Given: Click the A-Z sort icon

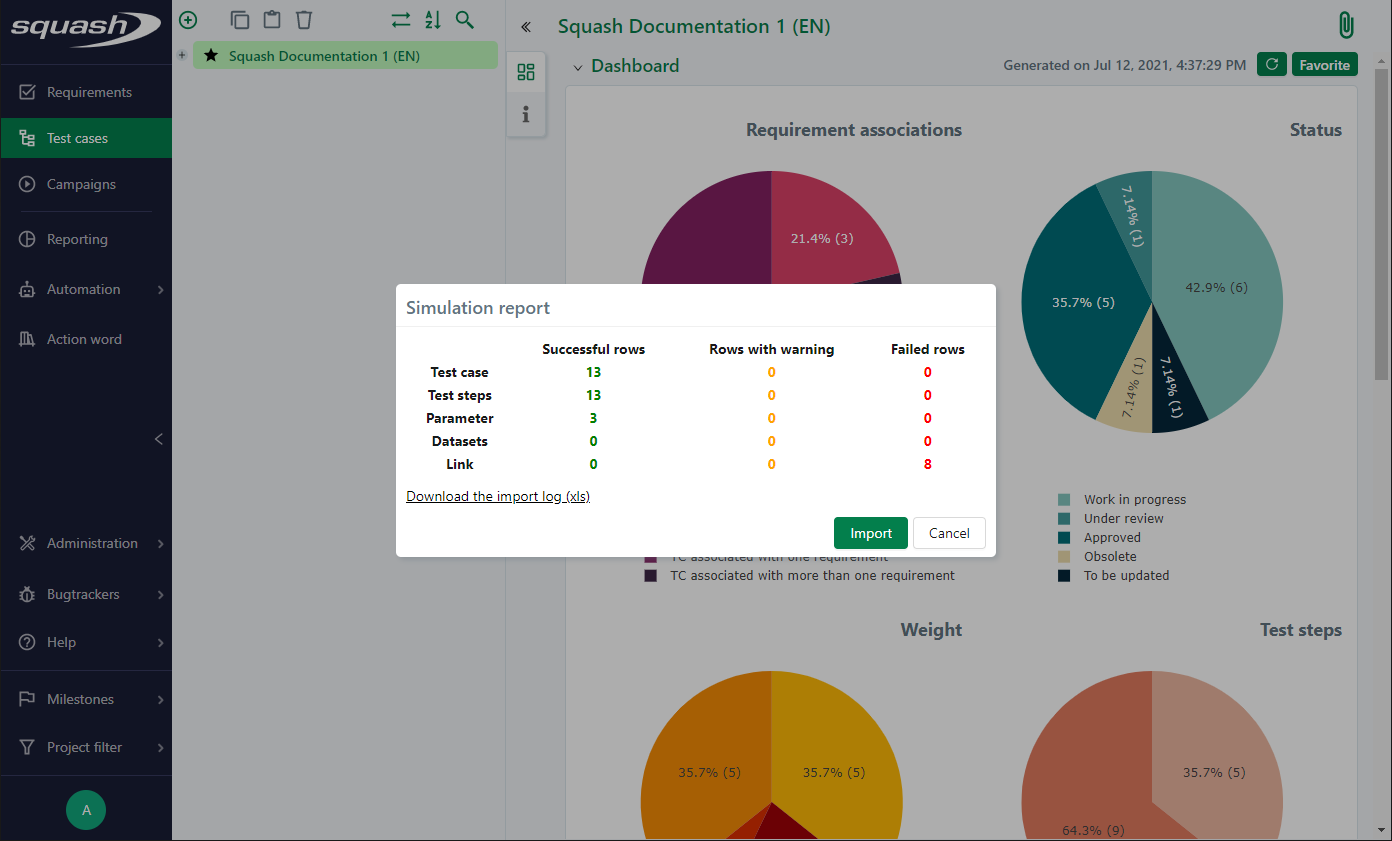Looking at the screenshot, I should 432,20.
